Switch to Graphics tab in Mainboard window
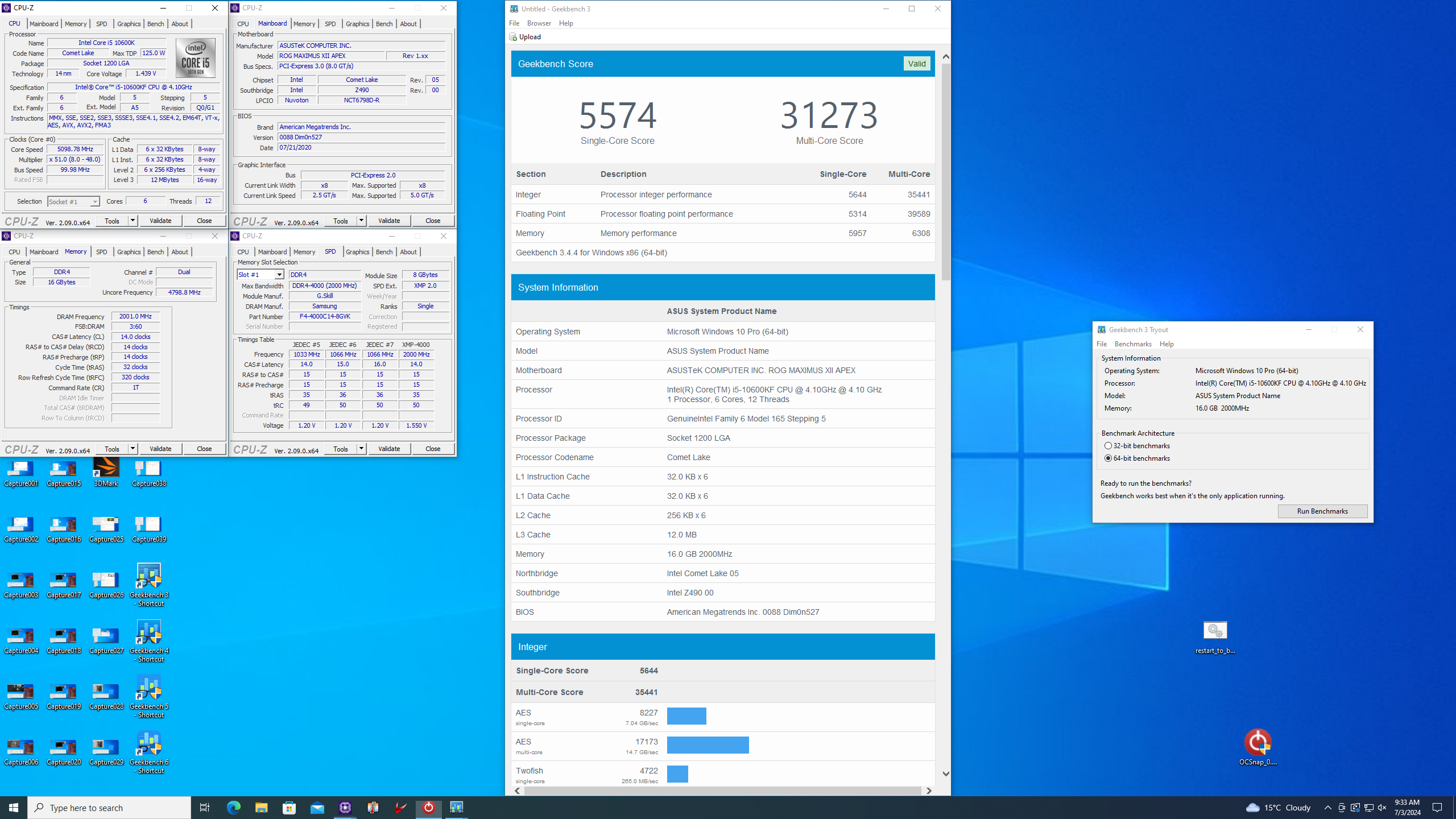The height and width of the screenshot is (819, 1456). coord(357,24)
